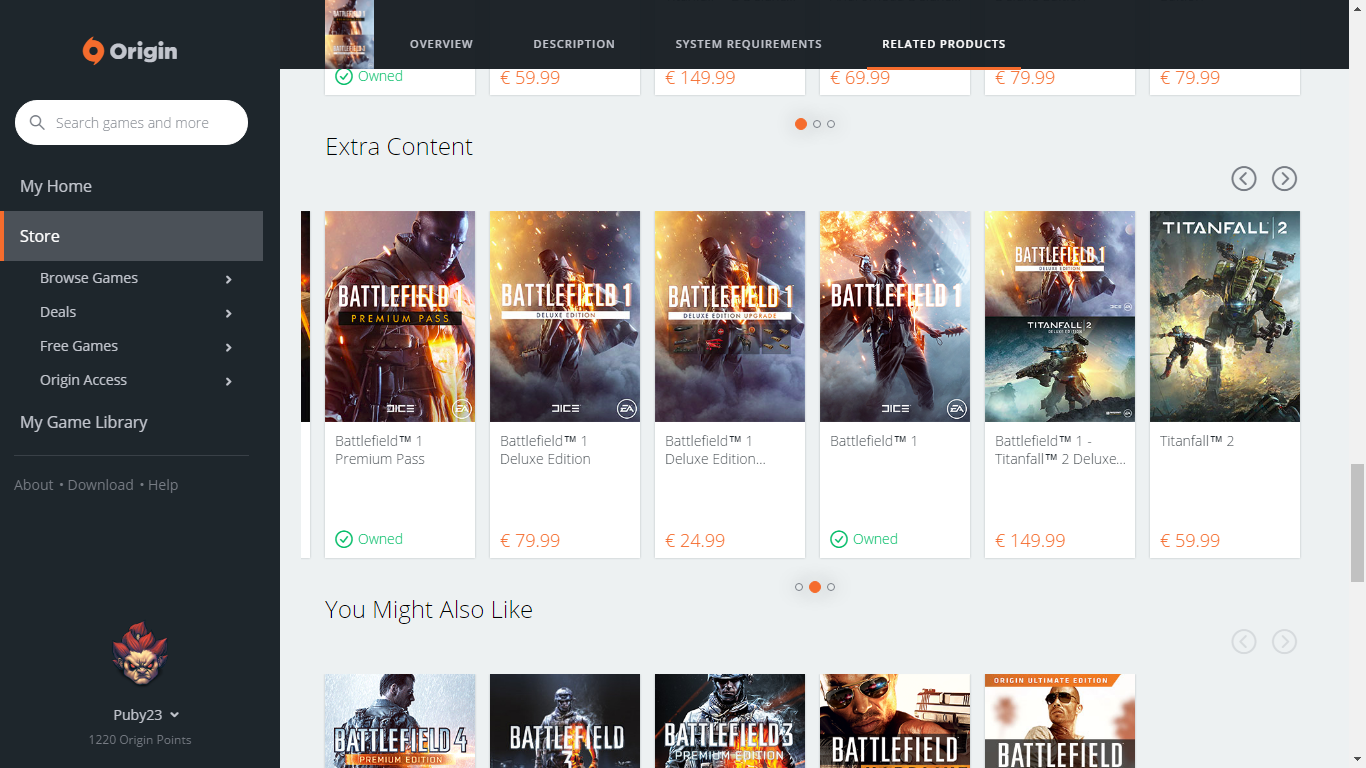Click the search magnifier icon
This screenshot has width=1366, height=768.
(x=38, y=123)
